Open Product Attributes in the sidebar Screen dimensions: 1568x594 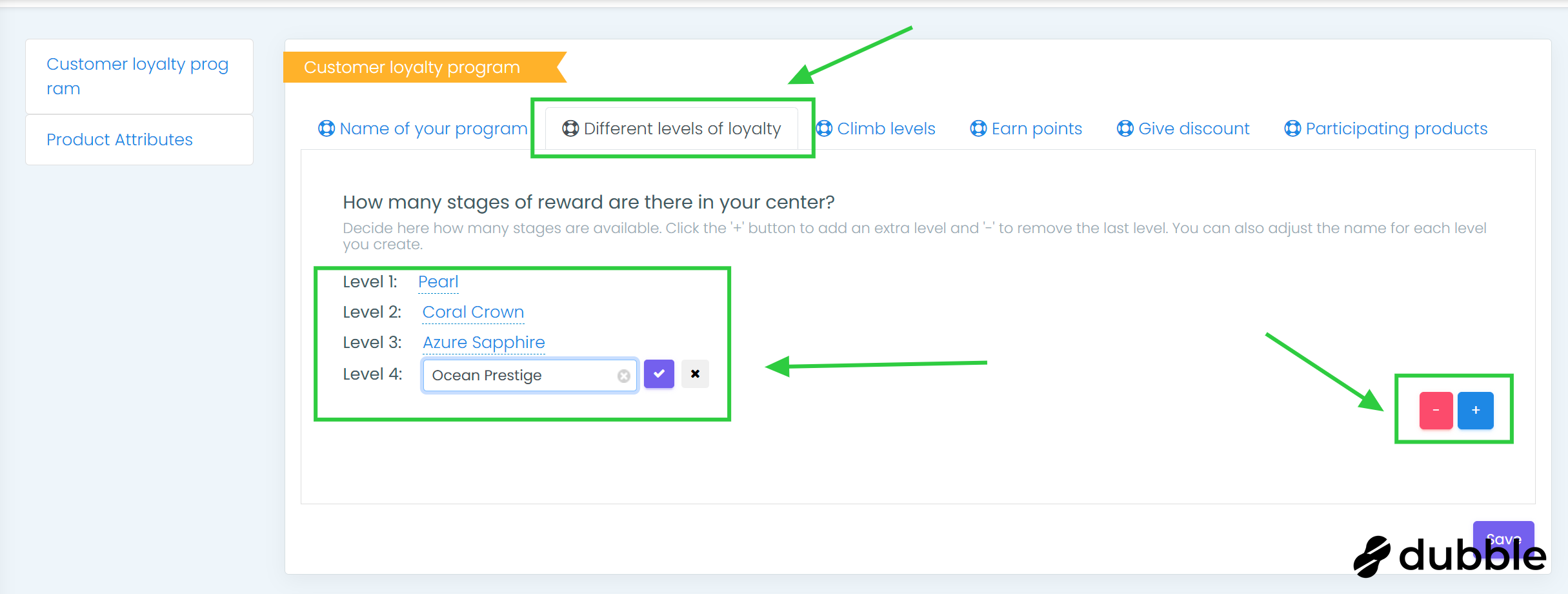tap(119, 139)
